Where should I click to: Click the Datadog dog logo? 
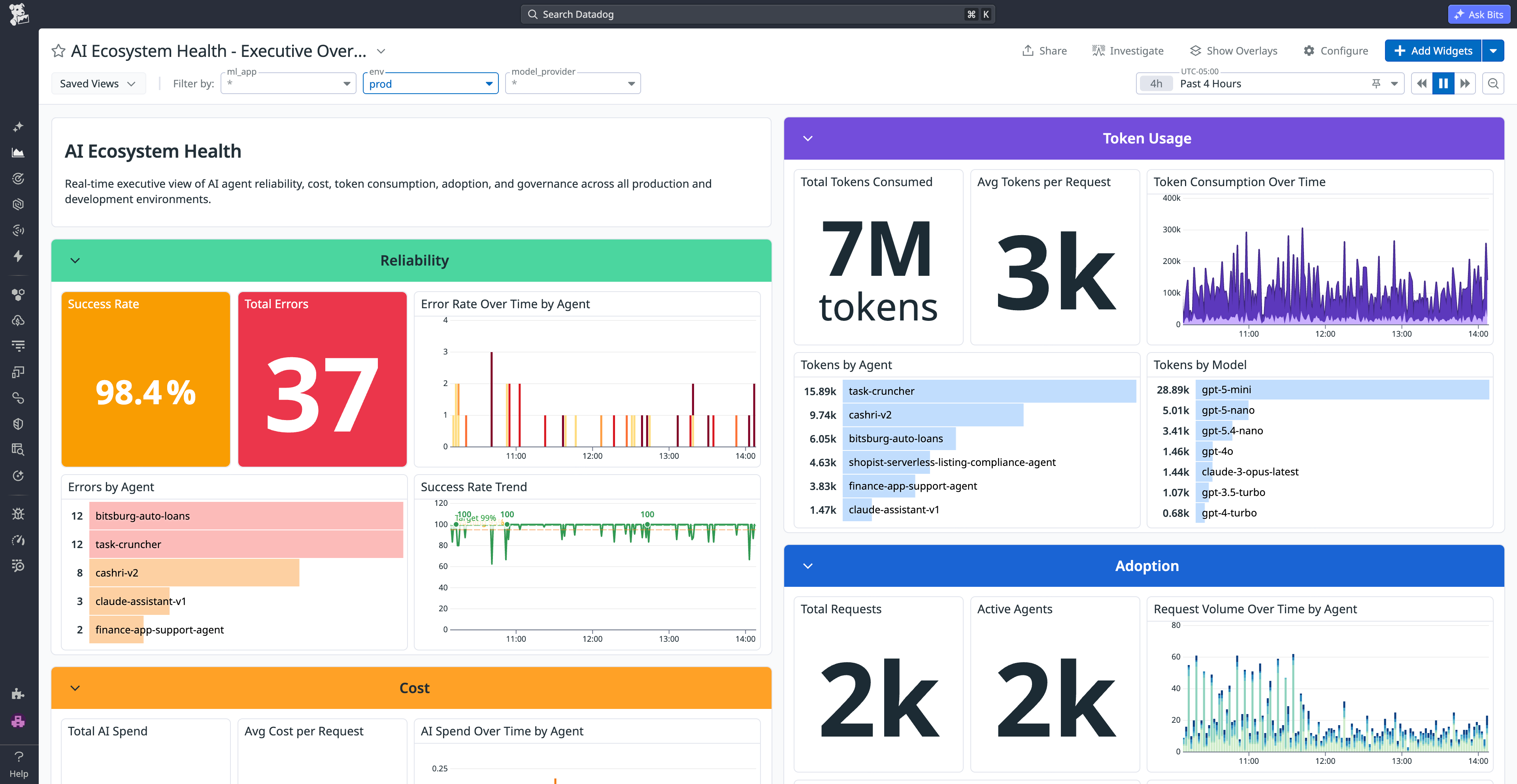pos(19,14)
